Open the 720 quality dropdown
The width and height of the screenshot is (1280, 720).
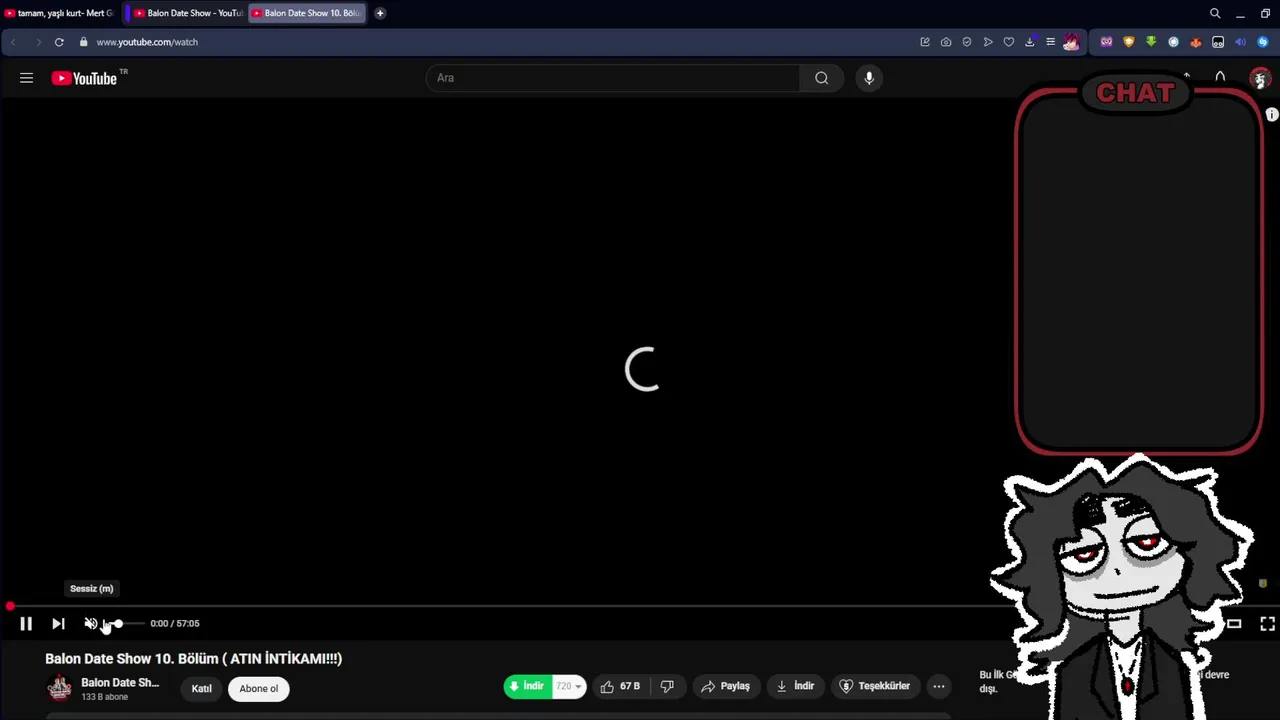[569, 686]
